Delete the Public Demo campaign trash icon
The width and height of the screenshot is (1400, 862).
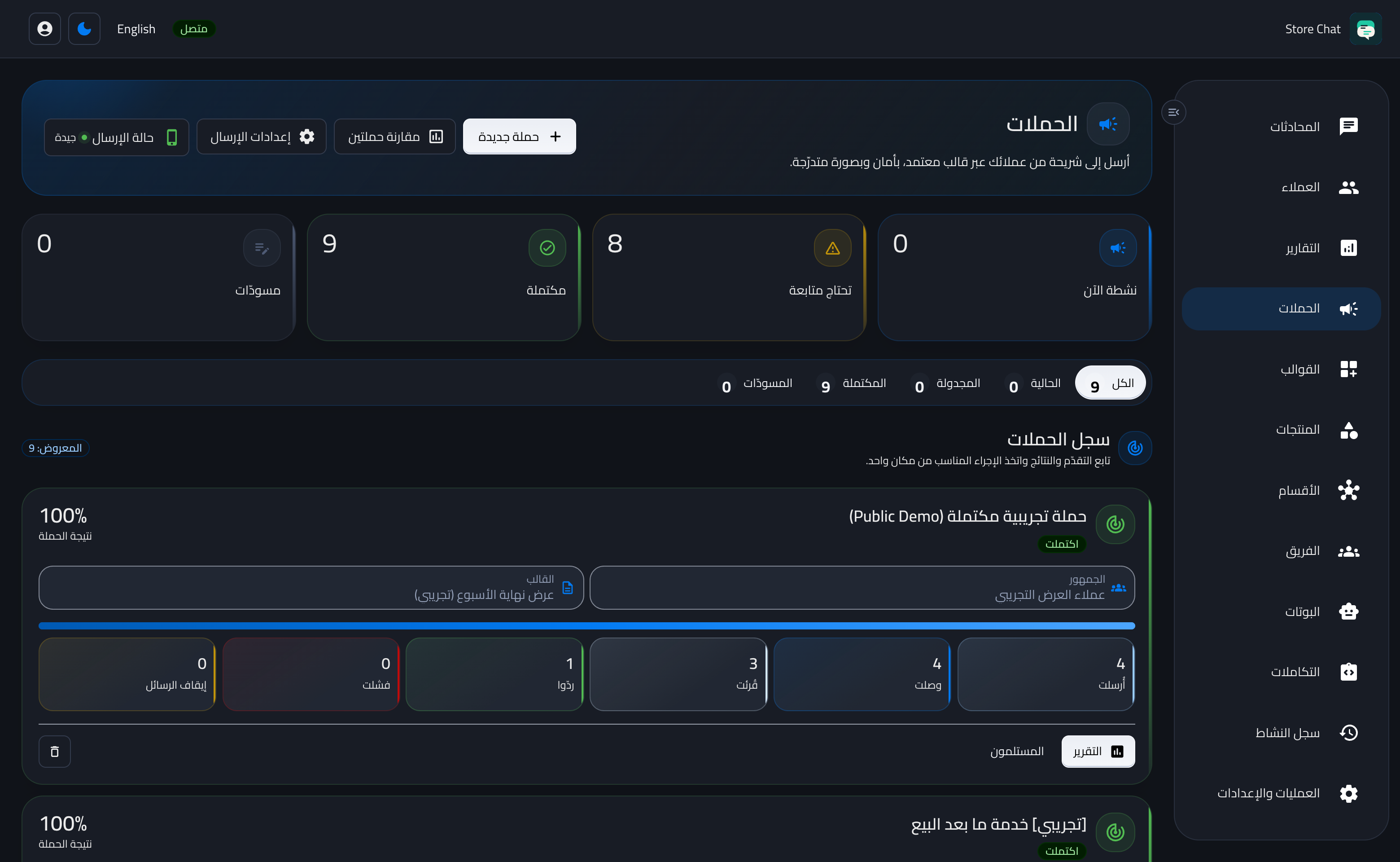(55, 752)
